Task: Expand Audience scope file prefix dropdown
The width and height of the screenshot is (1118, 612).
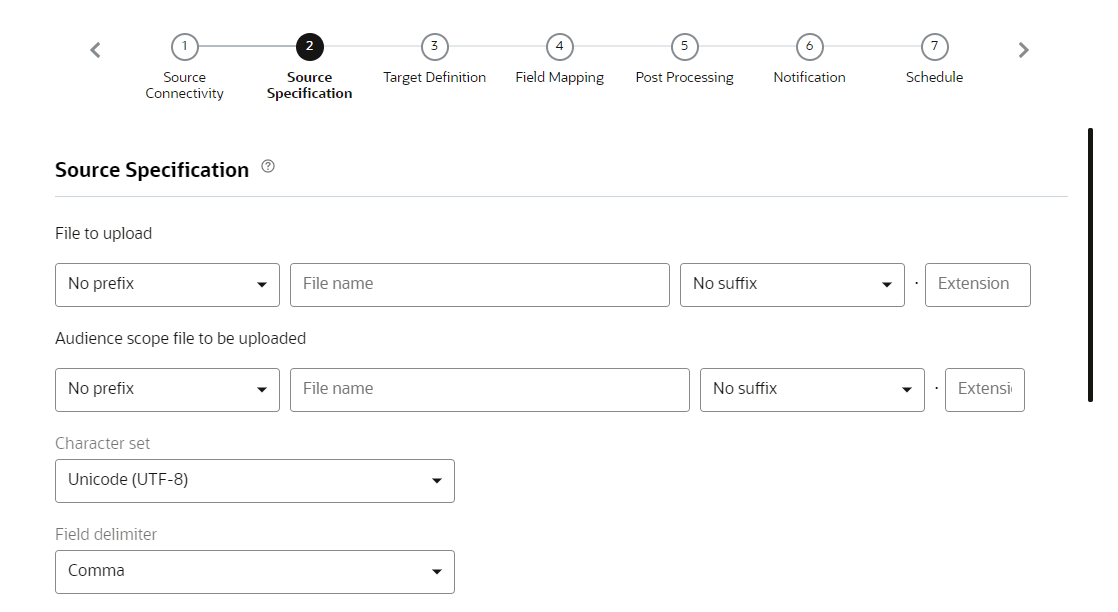Action: pyautogui.click(x=167, y=390)
